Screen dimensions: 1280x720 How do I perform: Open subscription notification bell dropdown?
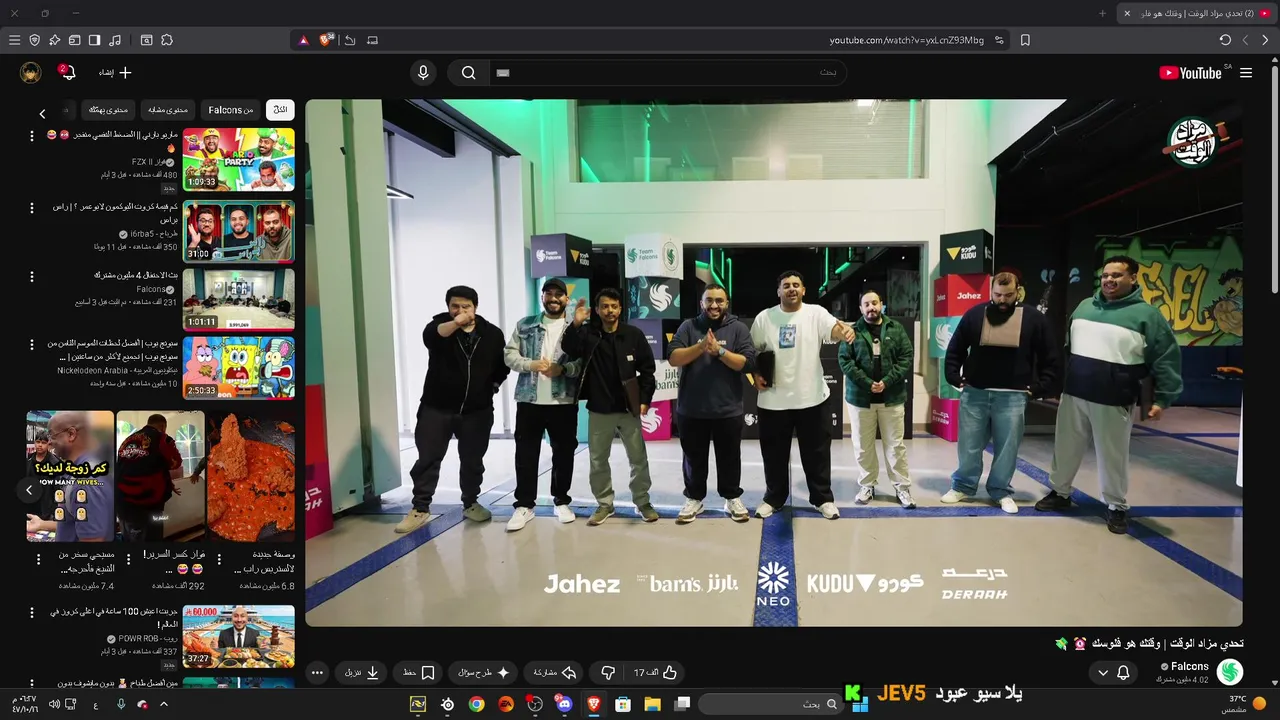pyautogui.click(x=1113, y=673)
